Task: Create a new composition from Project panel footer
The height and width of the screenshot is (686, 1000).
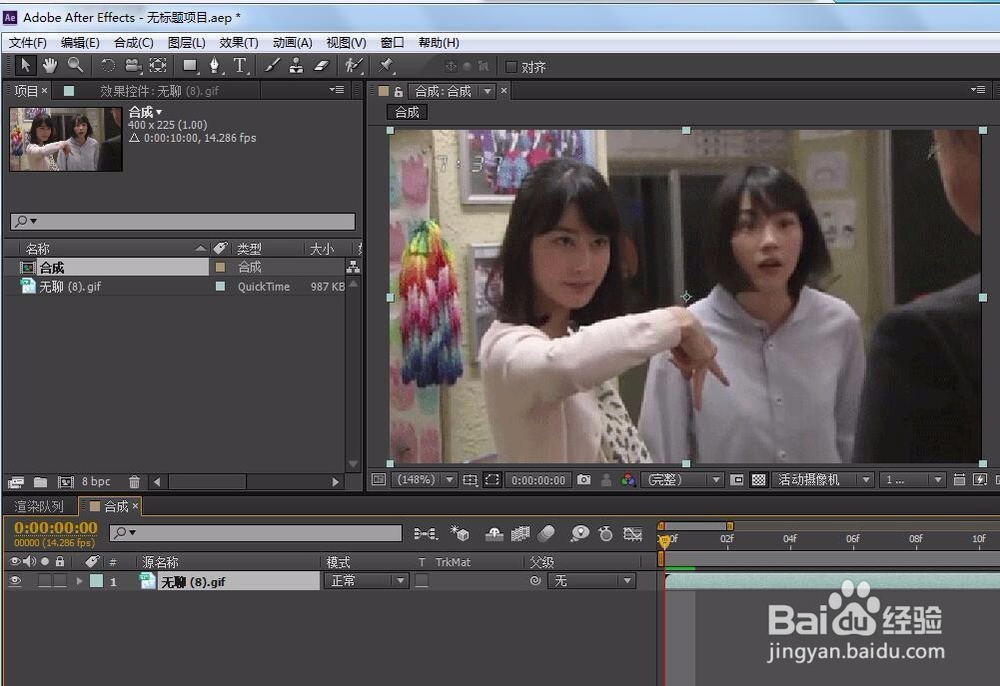Action: click(66, 482)
